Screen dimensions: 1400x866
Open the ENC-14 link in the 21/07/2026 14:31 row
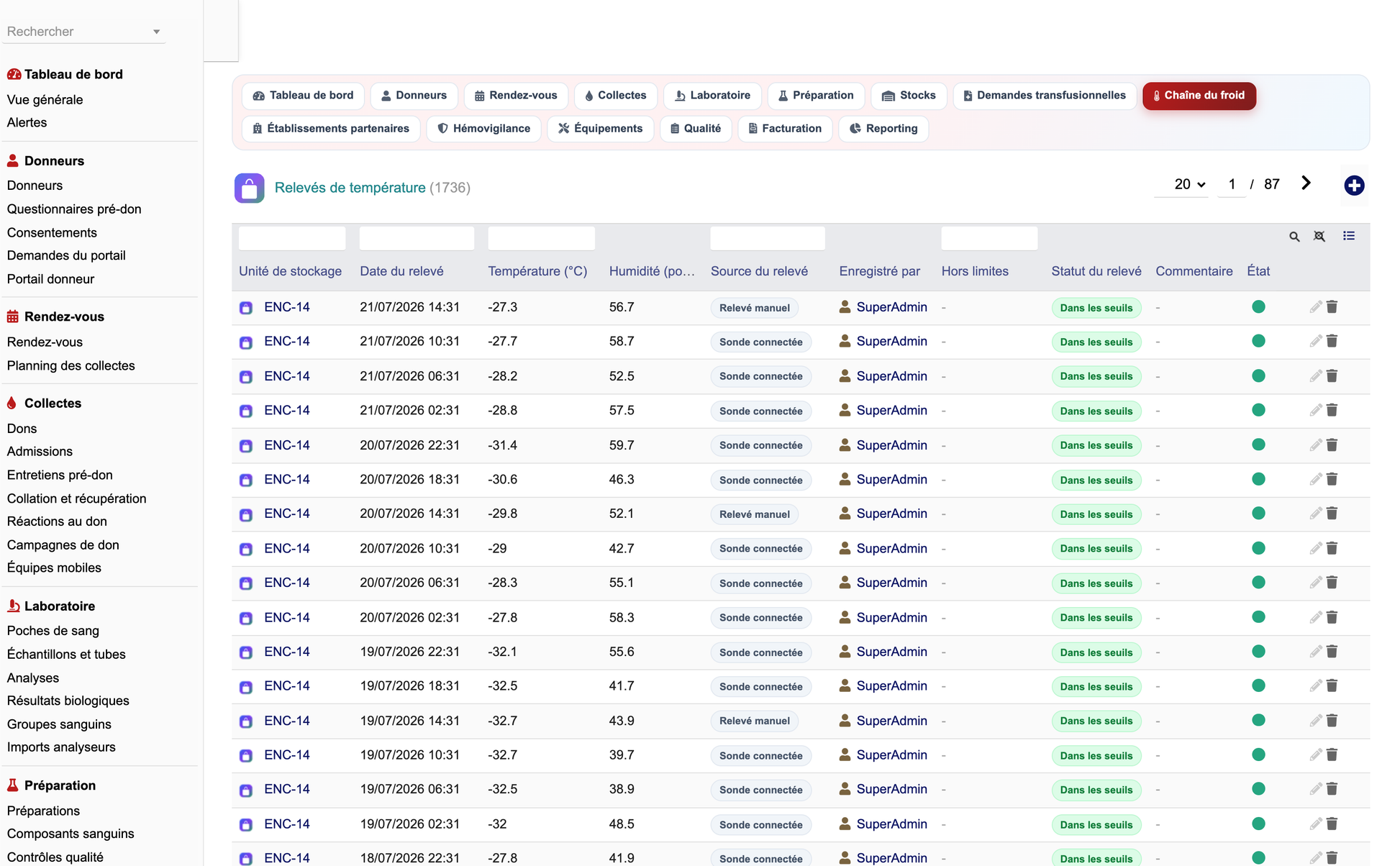(x=286, y=307)
